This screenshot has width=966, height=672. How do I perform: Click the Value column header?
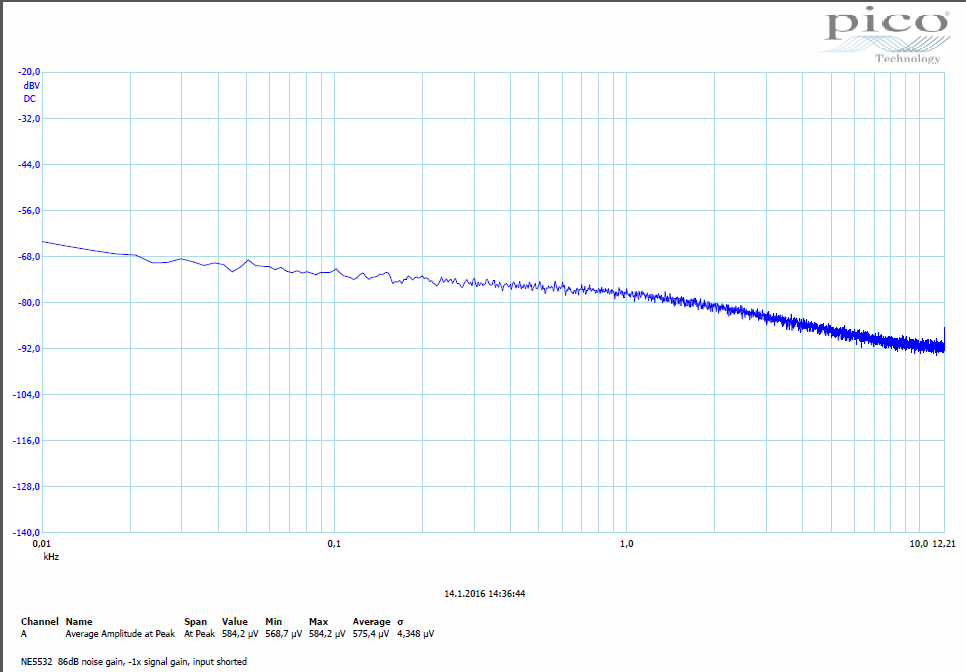[x=235, y=621]
